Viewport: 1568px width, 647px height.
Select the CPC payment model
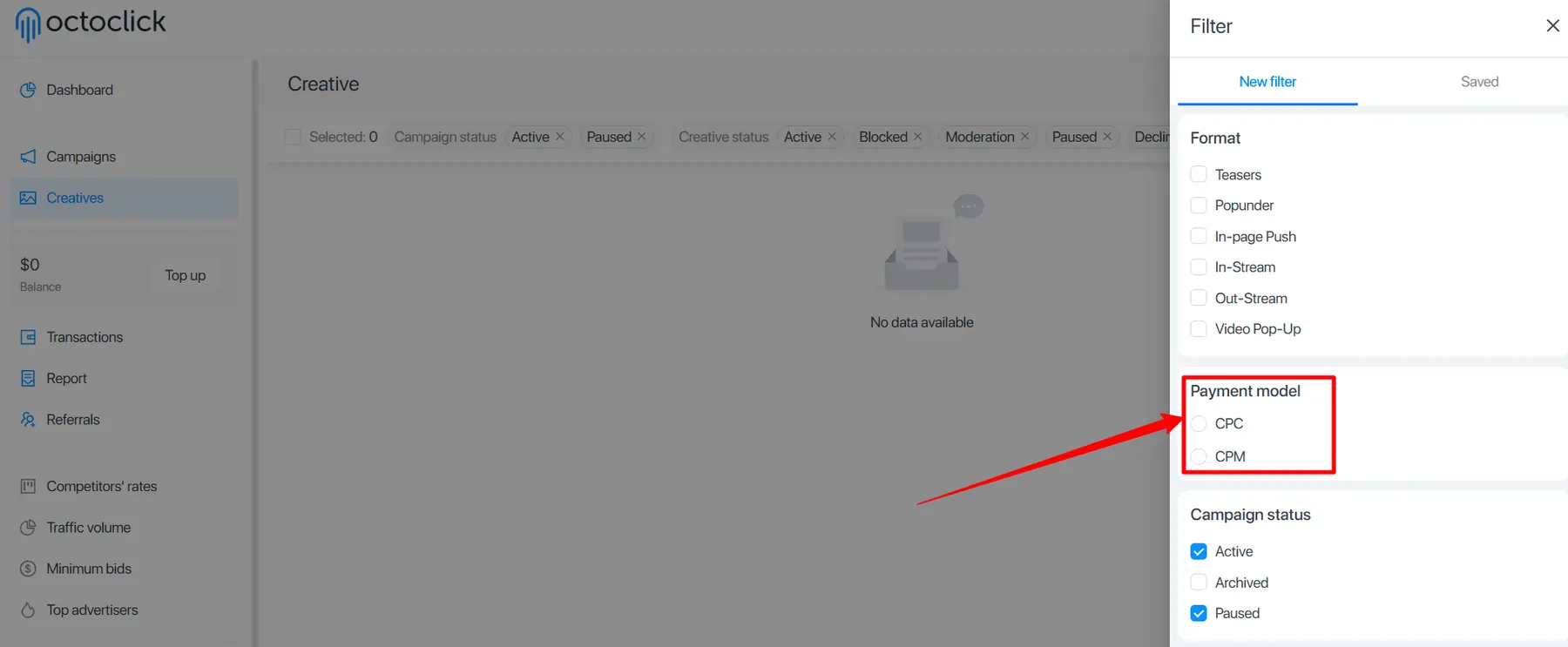(1200, 423)
